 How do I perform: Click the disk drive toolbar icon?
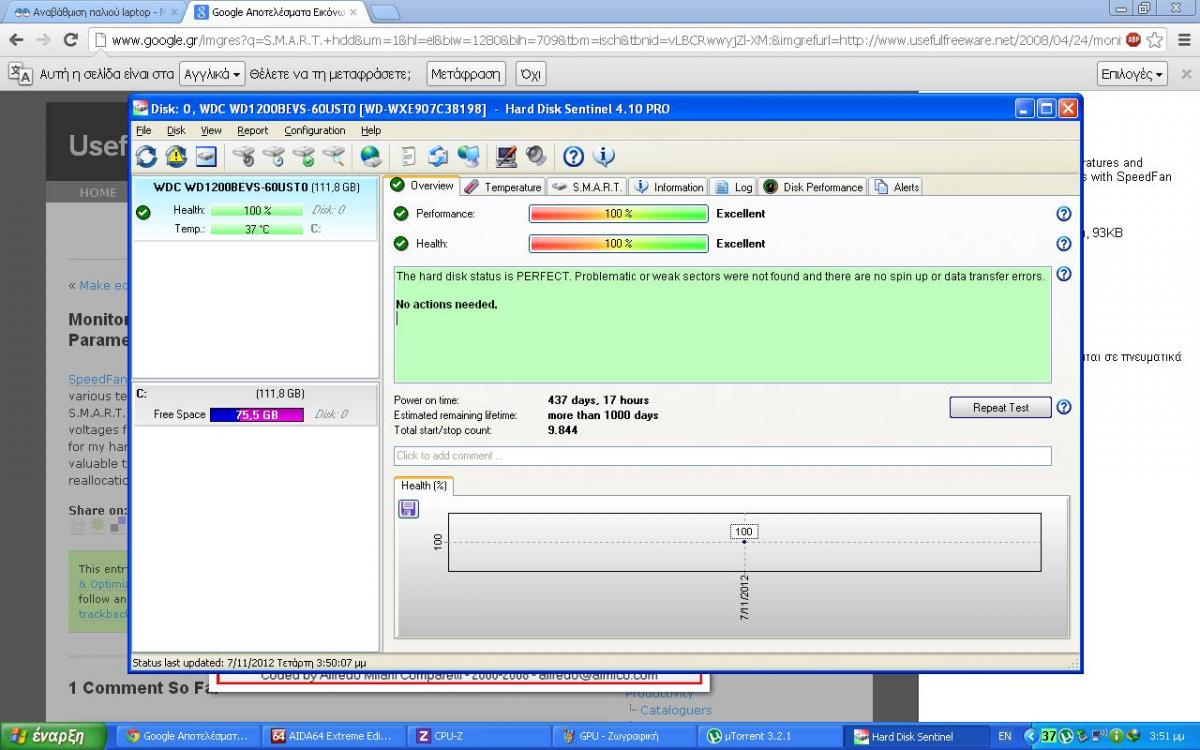(206, 156)
